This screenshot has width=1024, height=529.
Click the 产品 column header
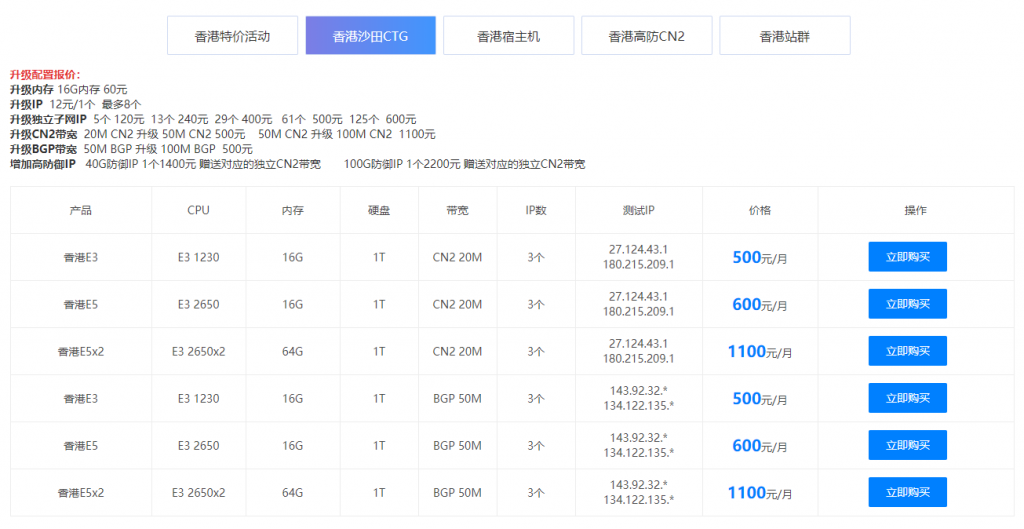pyautogui.click(x=81, y=210)
